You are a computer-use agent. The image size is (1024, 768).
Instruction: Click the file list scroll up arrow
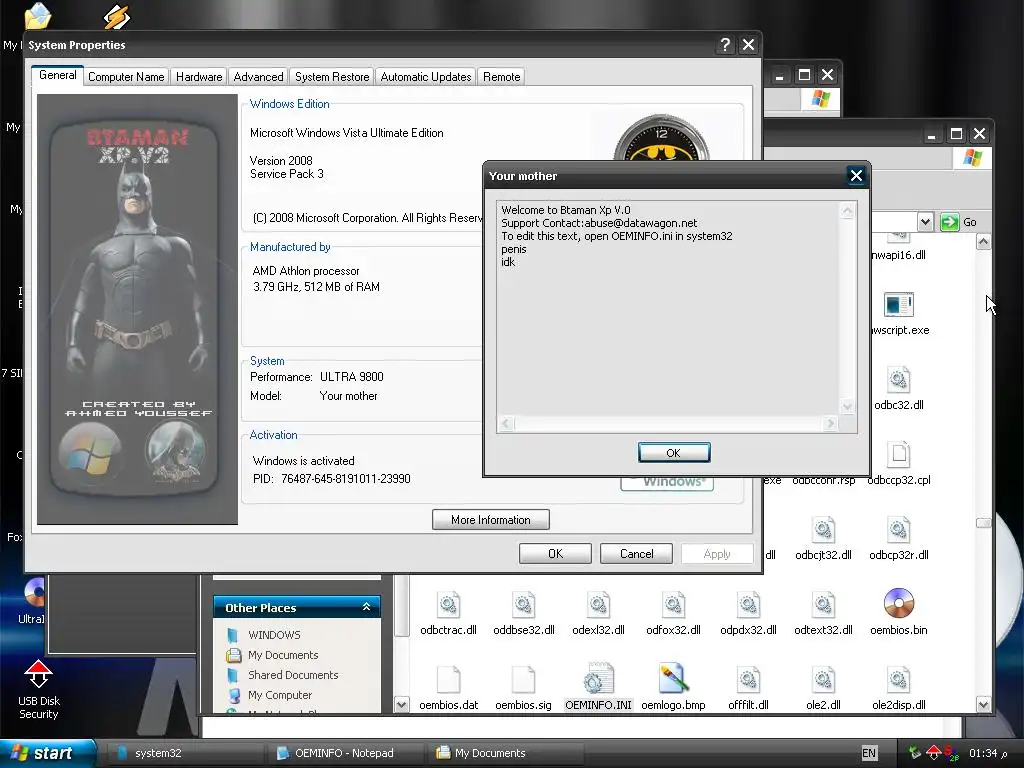(983, 242)
